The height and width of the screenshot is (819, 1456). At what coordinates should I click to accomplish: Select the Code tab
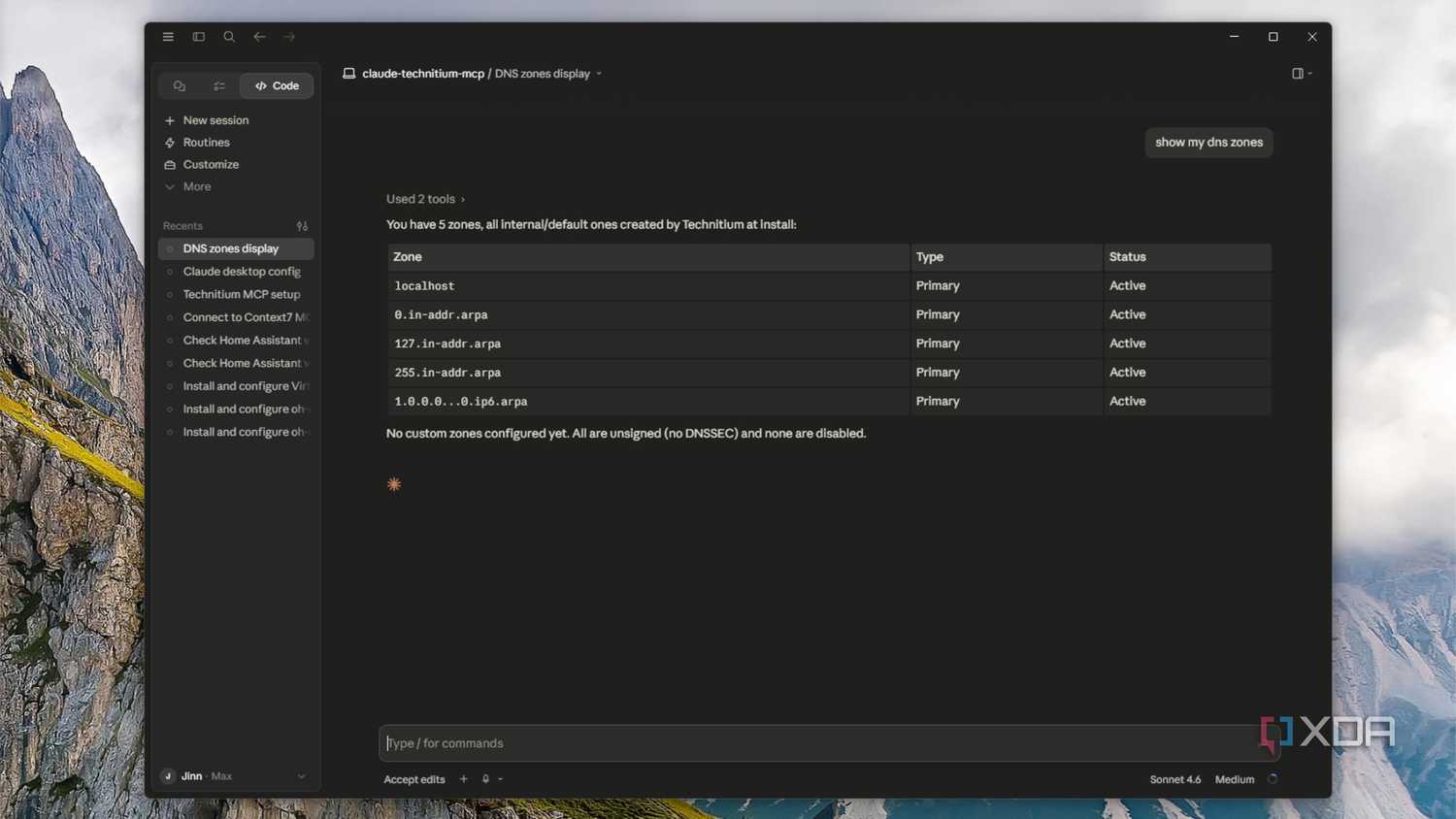coord(277,86)
